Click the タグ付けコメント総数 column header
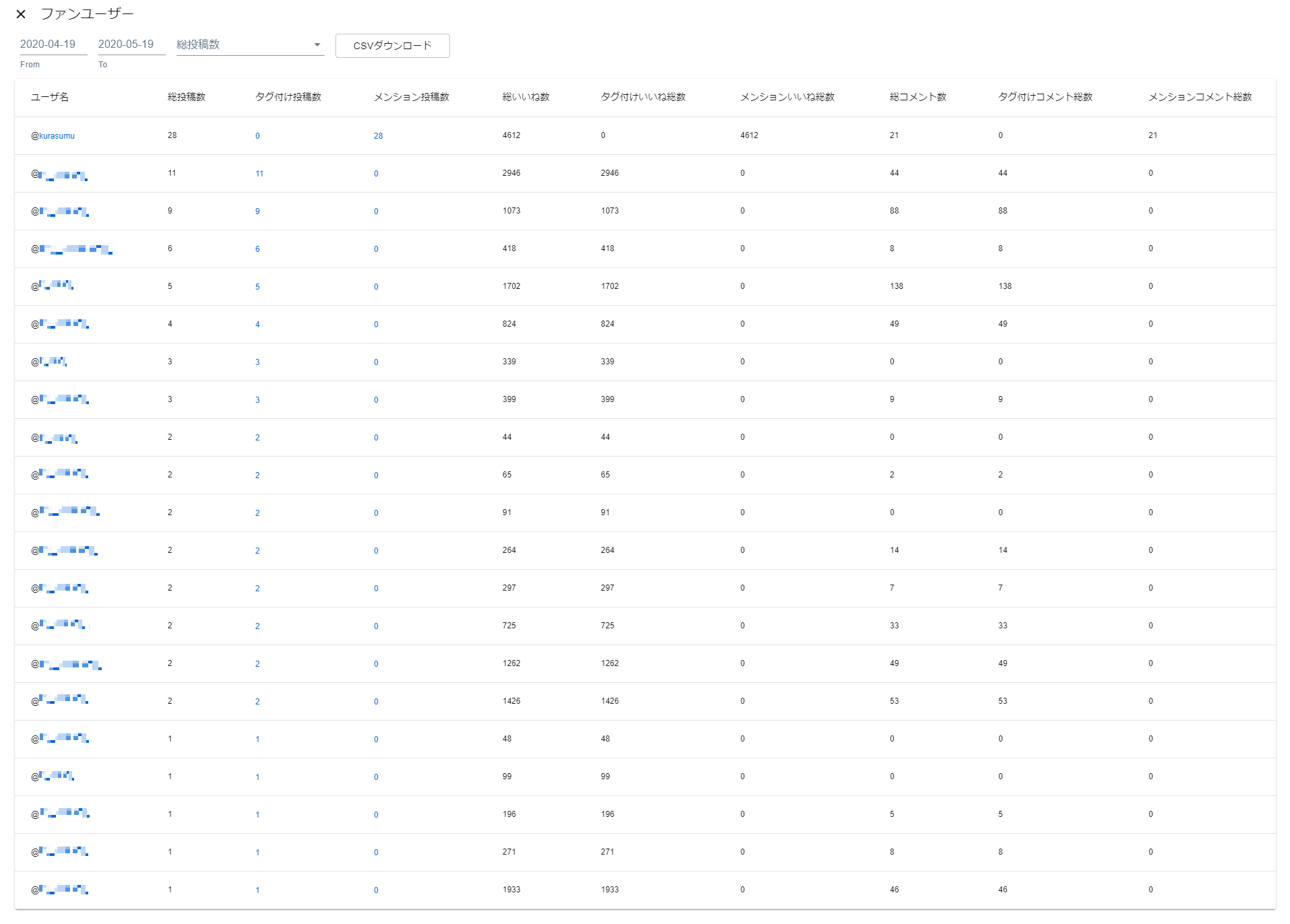Image resolution: width=1290 pixels, height=924 pixels. pyautogui.click(x=1045, y=97)
